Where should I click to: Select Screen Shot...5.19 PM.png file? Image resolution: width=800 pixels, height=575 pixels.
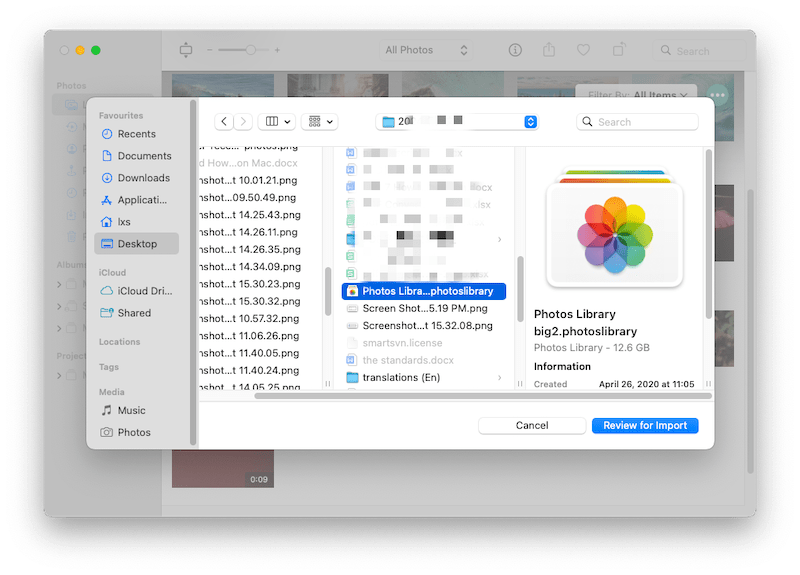(x=423, y=308)
